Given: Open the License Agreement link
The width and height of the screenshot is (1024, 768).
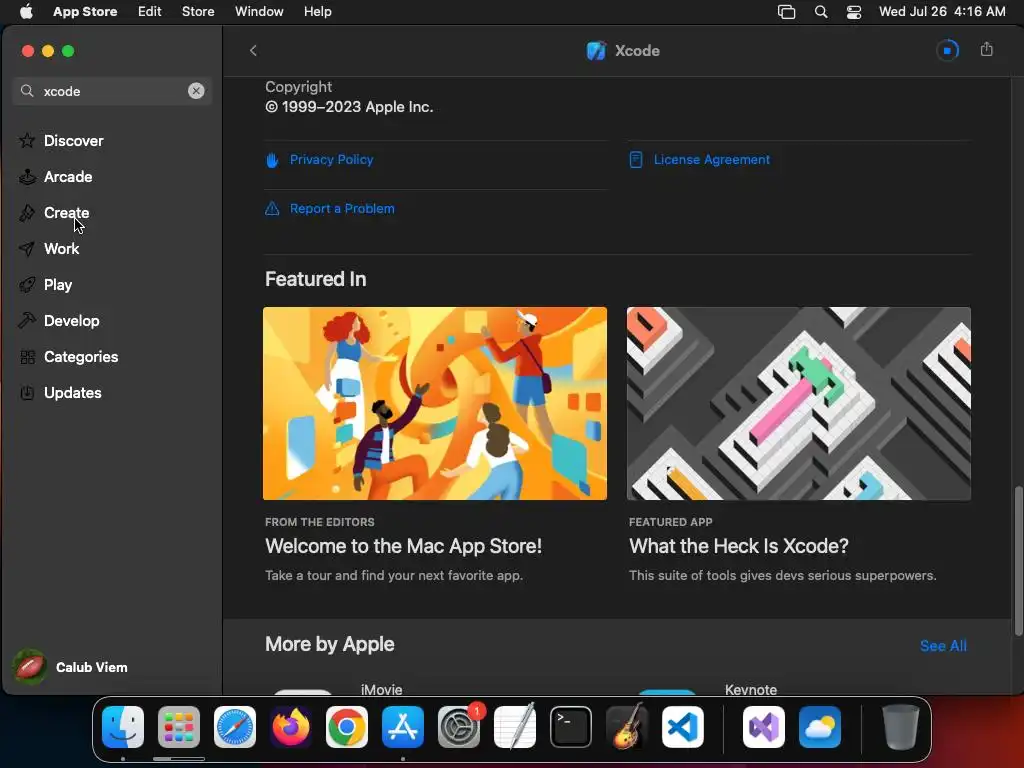Looking at the screenshot, I should (x=711, y=159).
